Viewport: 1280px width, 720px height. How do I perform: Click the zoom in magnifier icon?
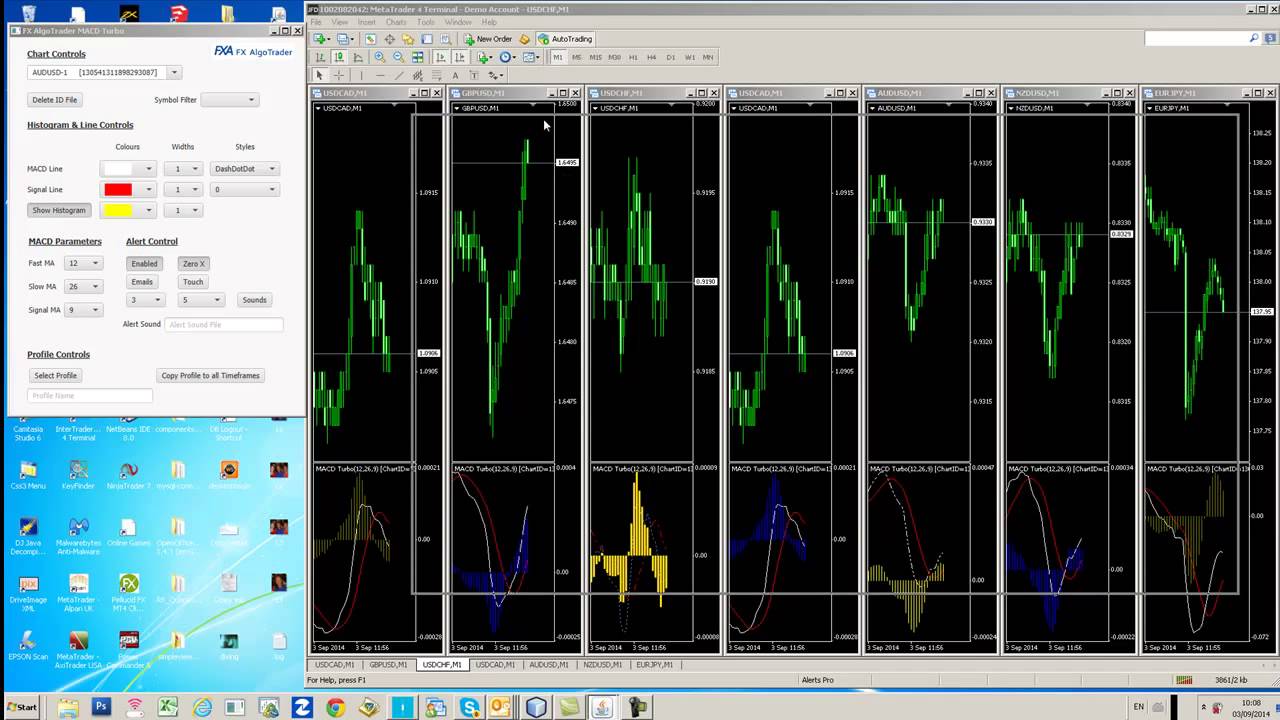pos(380,57)
